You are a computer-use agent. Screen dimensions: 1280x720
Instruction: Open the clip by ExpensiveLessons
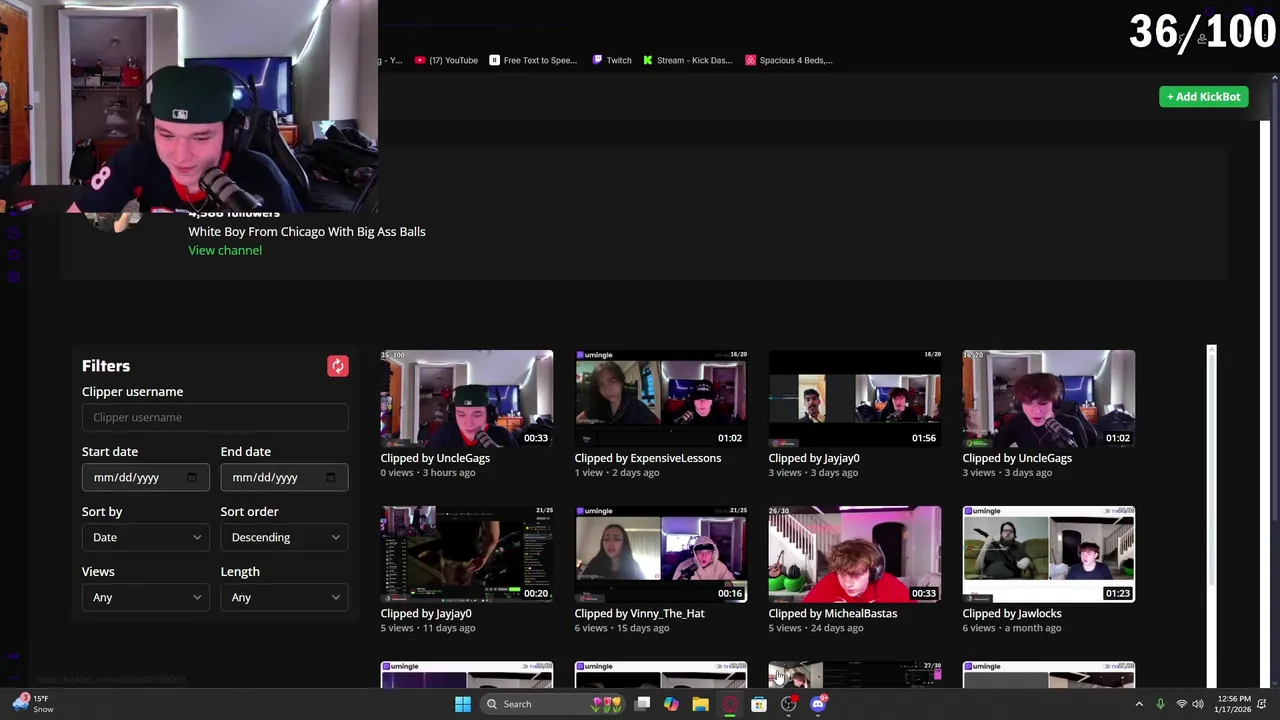pos(660,398)
